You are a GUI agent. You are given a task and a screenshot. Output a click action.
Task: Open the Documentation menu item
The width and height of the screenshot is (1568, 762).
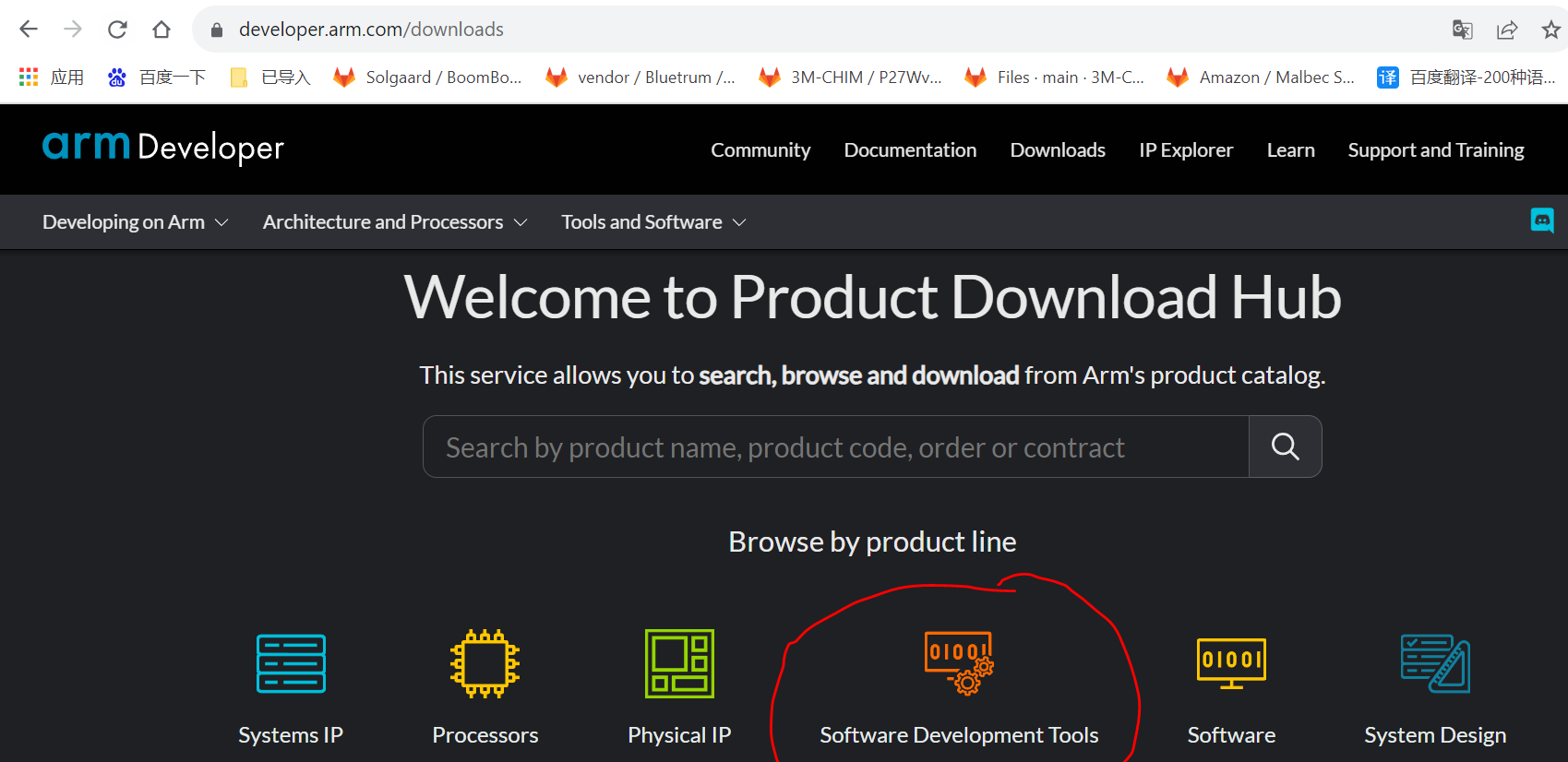[x=910, y=150]
